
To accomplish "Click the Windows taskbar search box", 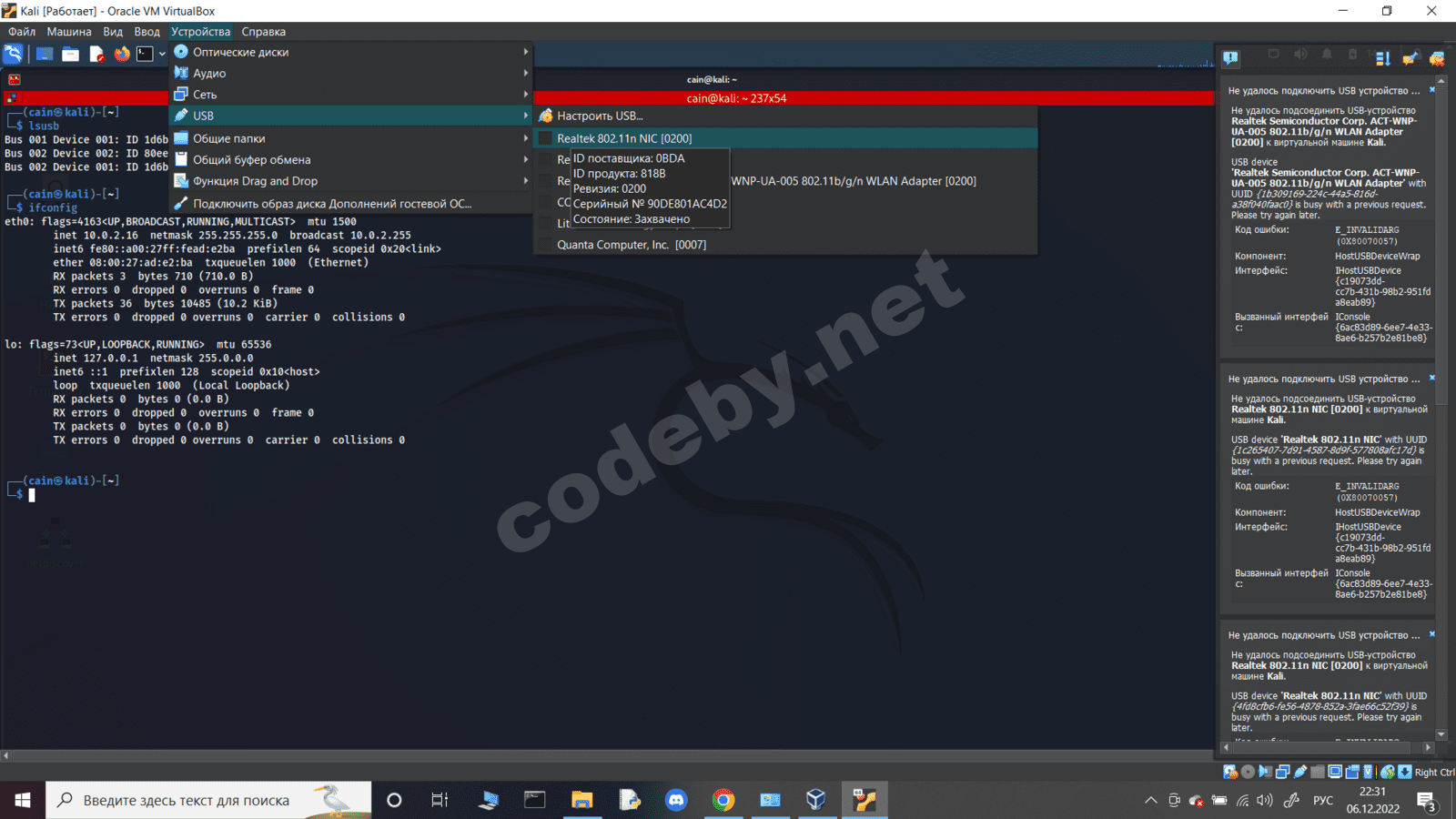I will click(x=208, y=800).
